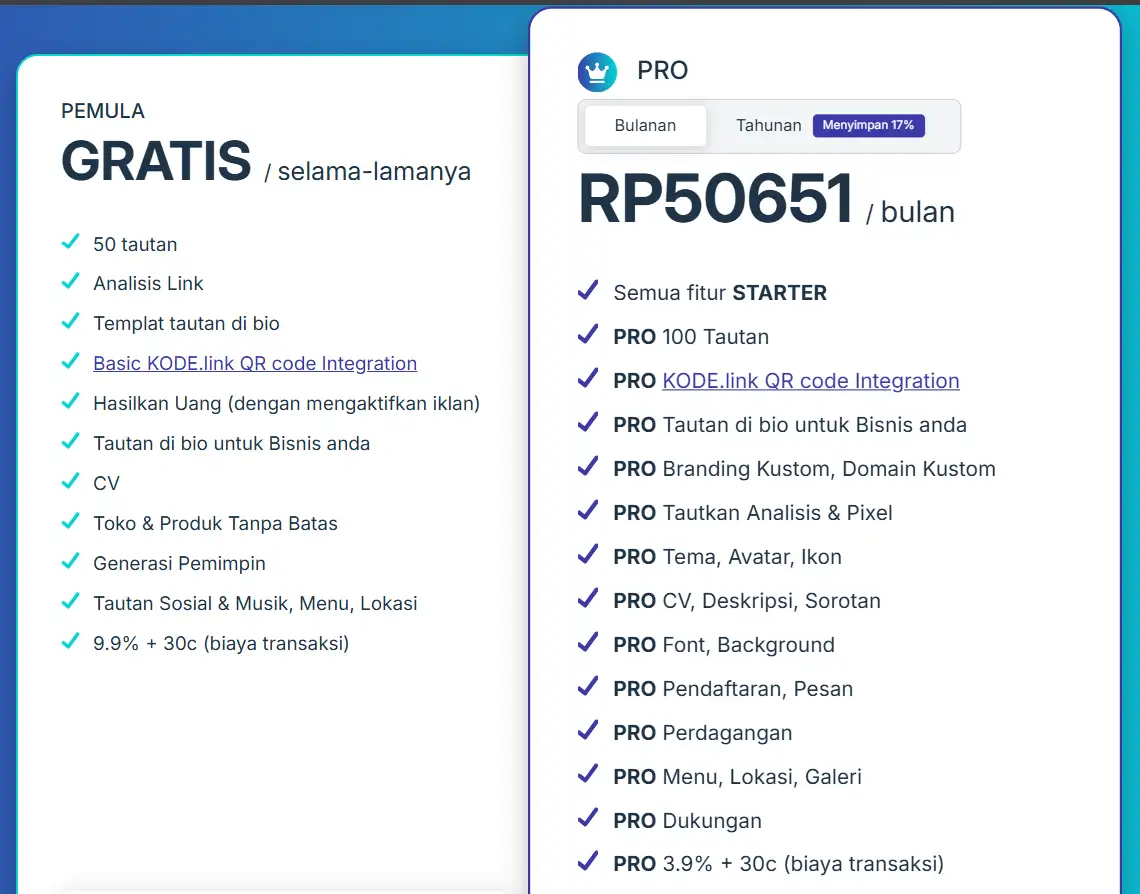
Task: Open PRO KODE.link QR code Integration link
Action: click(810, 381)
